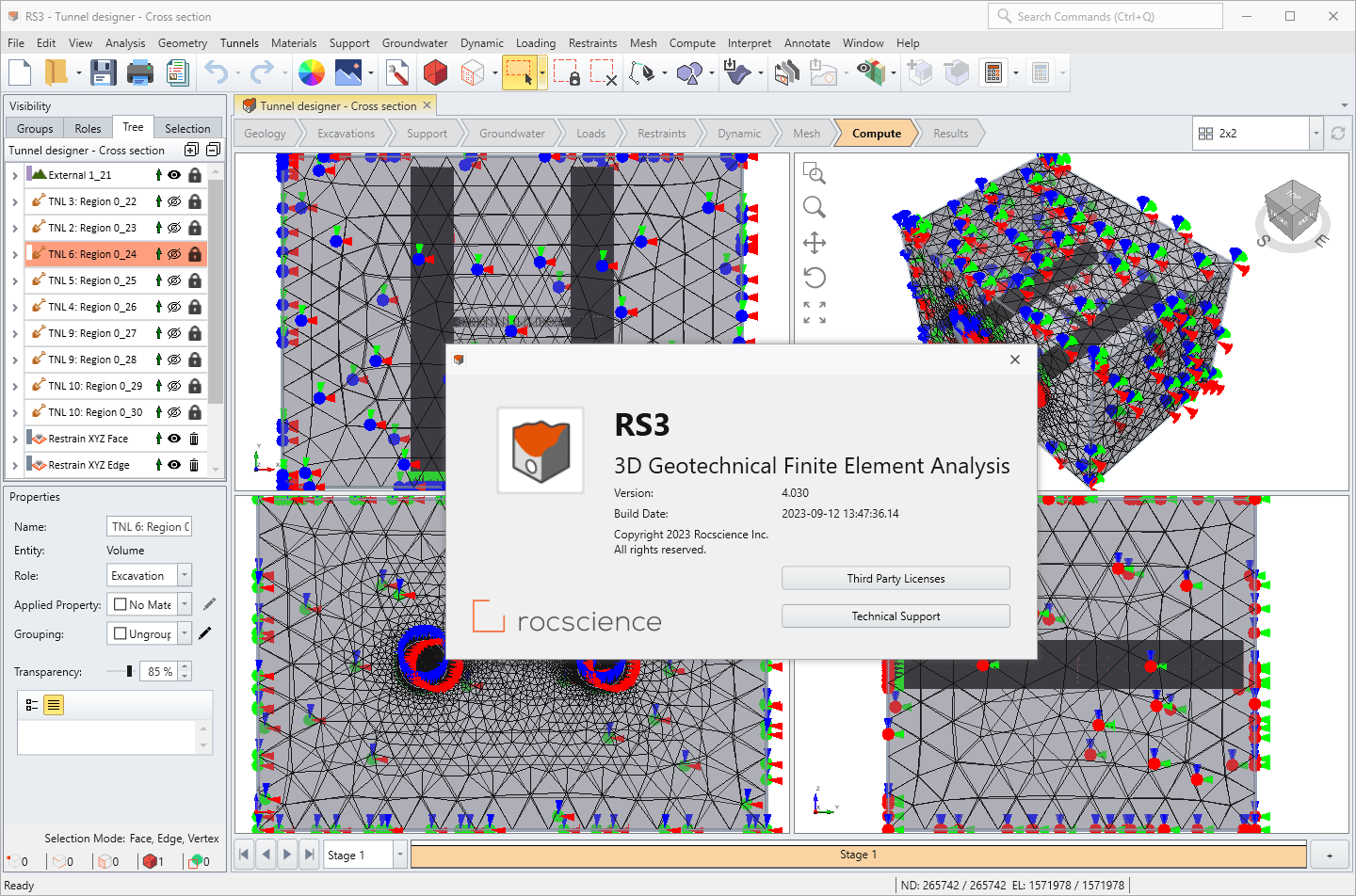
Task: Click the collapse all tree nodes icon
Action: (x=214, y=150)
